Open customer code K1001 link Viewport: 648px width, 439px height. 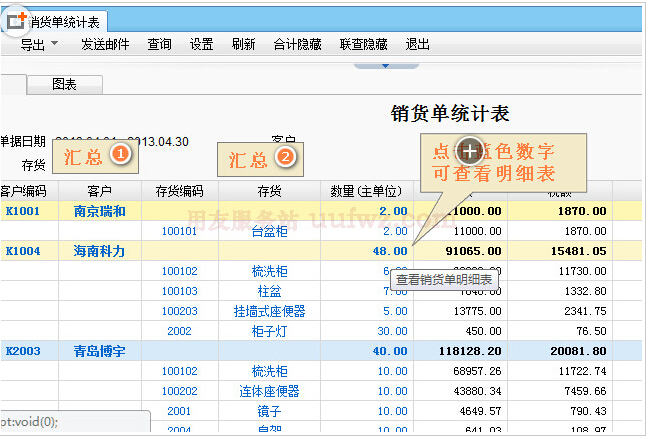23,211
